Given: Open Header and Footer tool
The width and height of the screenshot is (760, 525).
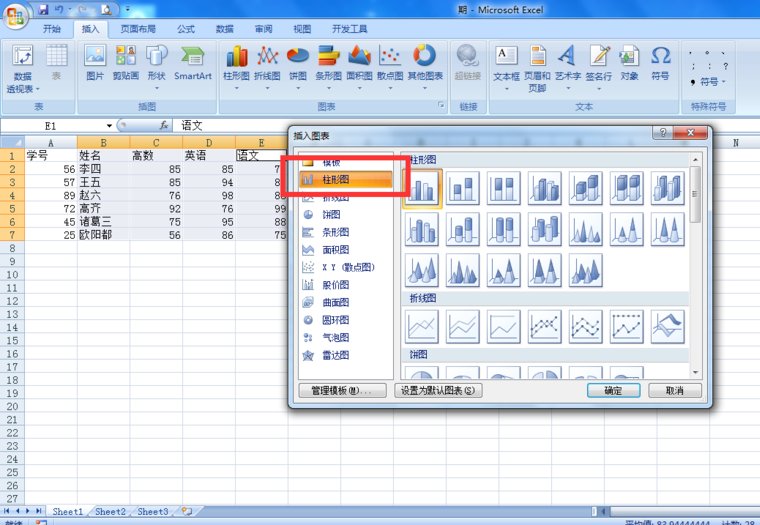Looking at the screenshot, I should [537, 67].
